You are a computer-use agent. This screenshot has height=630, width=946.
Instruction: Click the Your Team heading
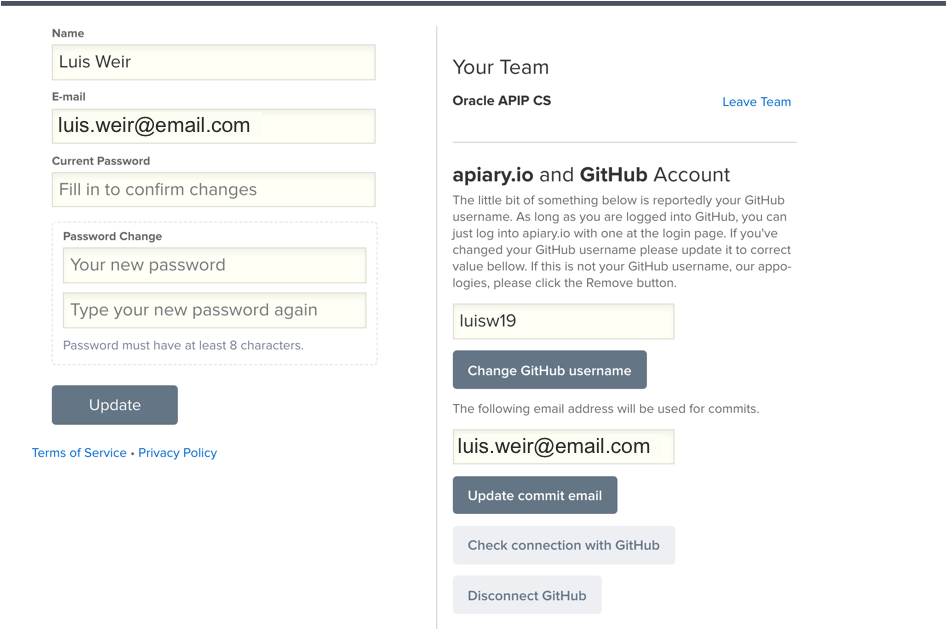[501, 67]
